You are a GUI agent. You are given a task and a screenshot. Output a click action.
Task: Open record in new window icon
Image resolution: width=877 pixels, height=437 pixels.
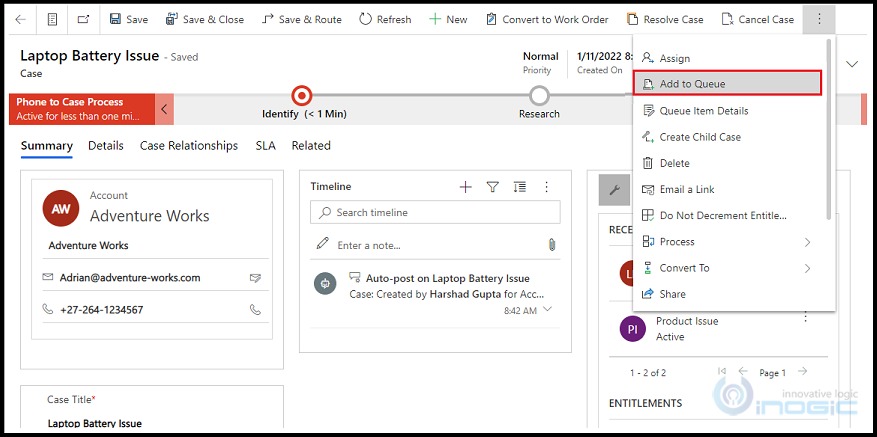point(83,19)
